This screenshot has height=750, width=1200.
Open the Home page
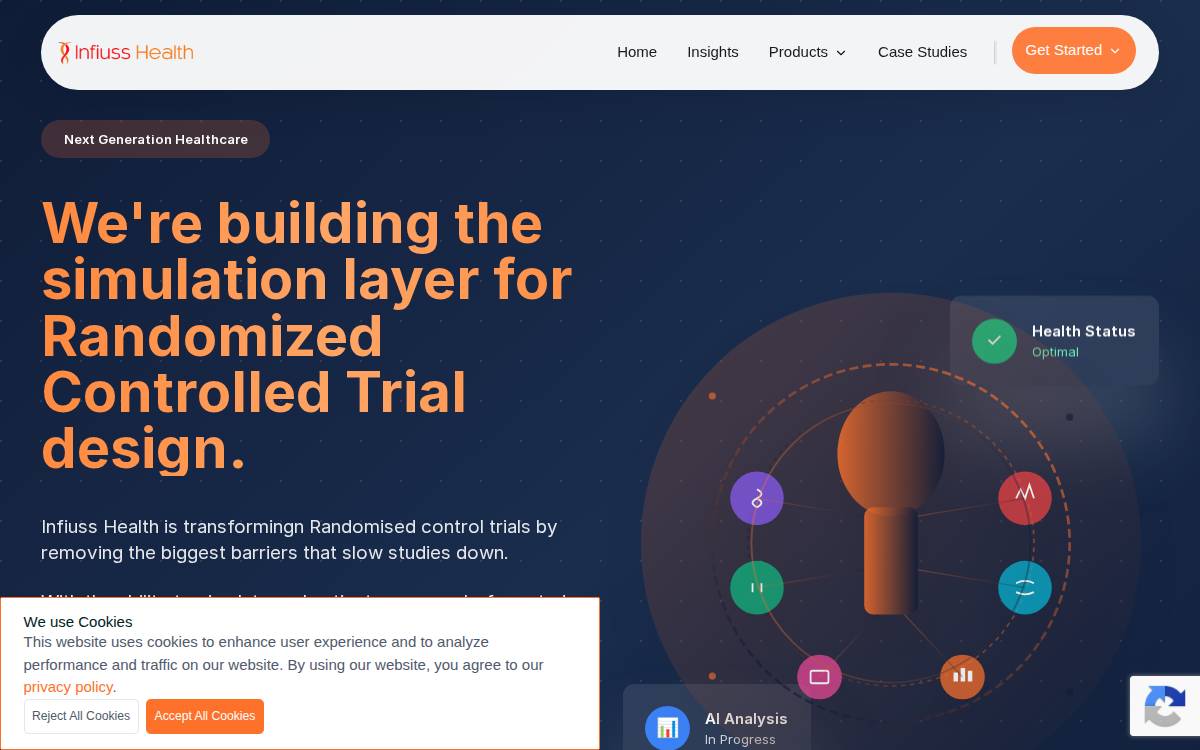tap(637, 52)
